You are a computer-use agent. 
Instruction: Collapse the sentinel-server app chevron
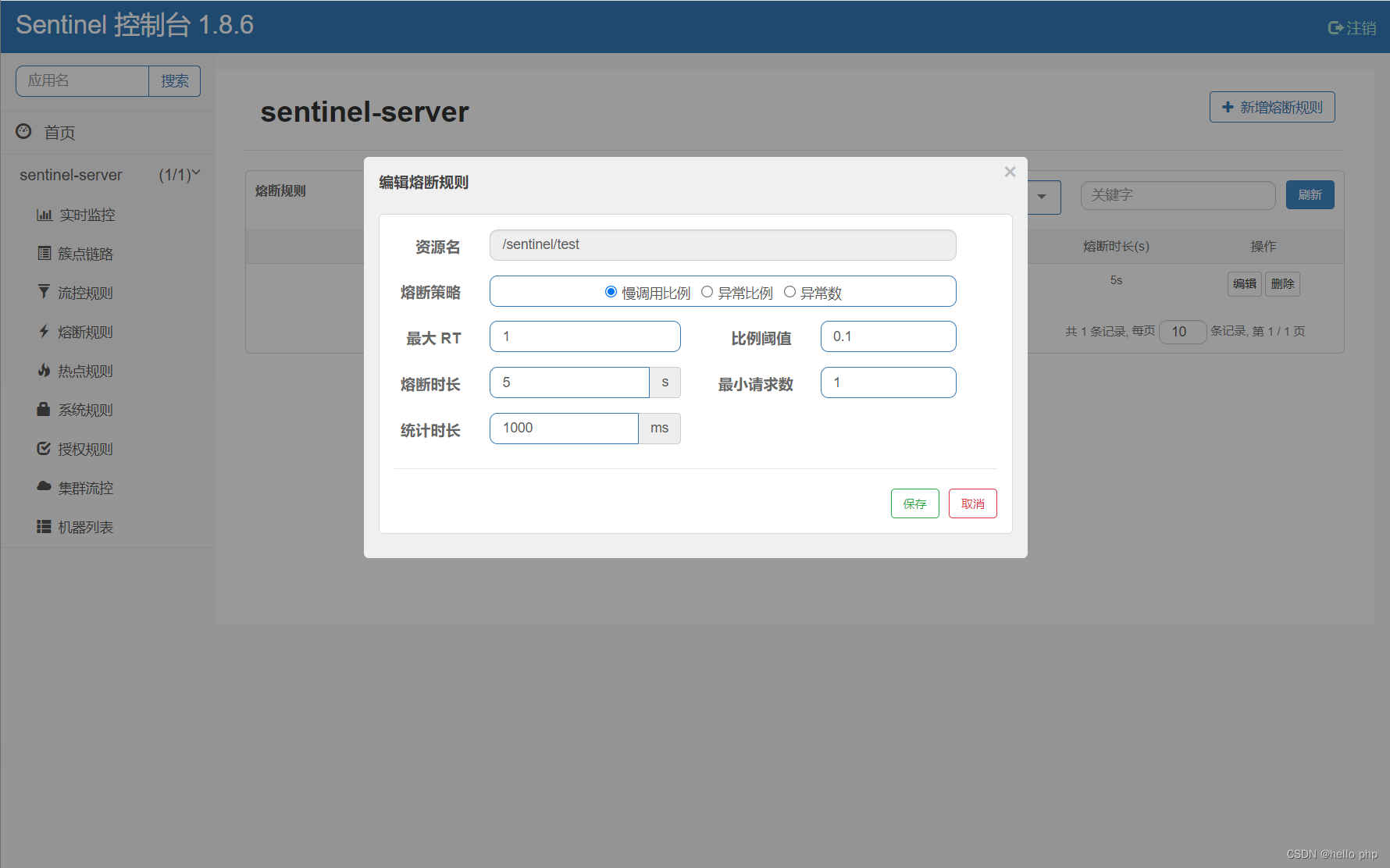(x=196, y=173)
